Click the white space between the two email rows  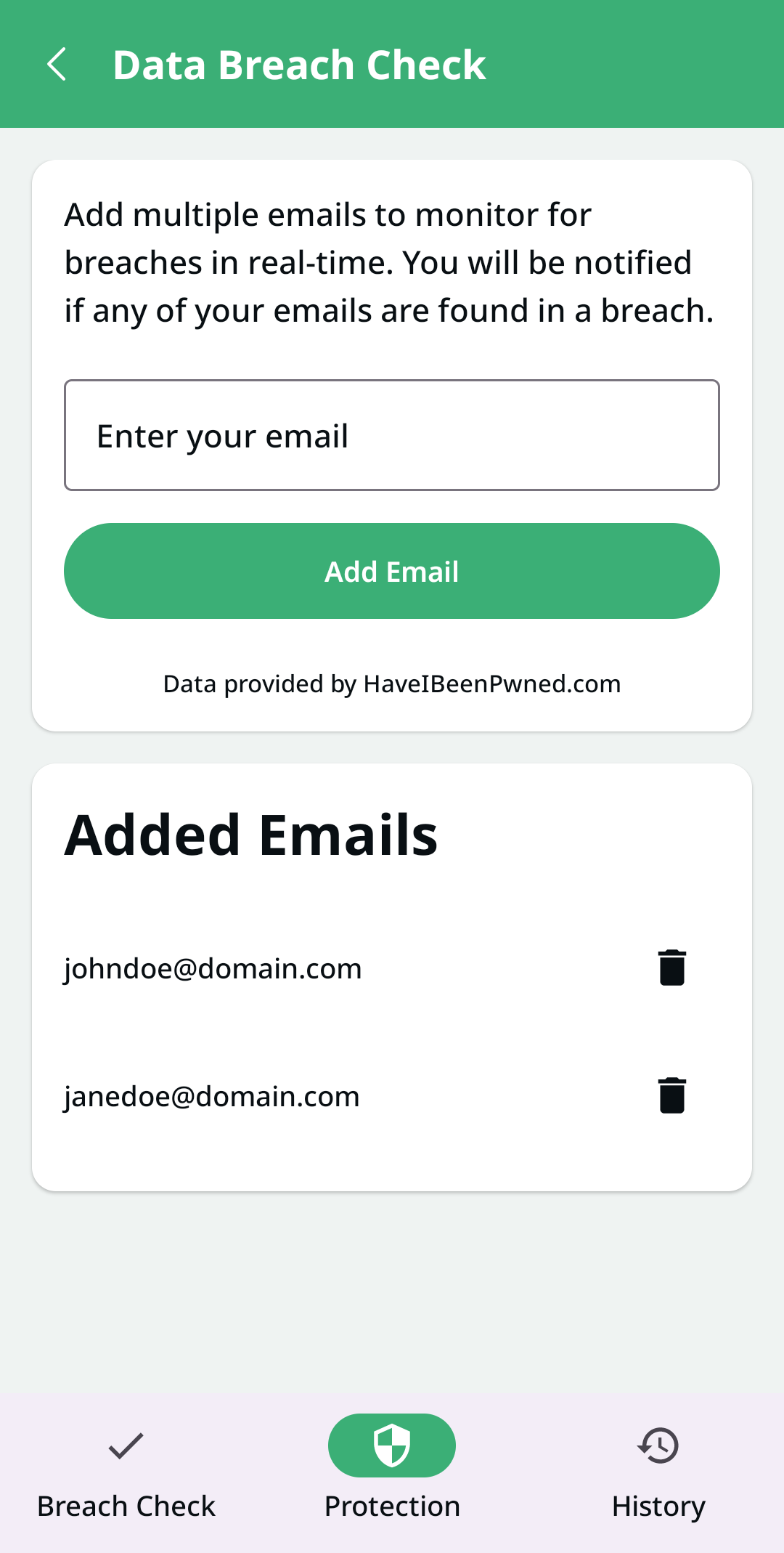click(392, 1033)
